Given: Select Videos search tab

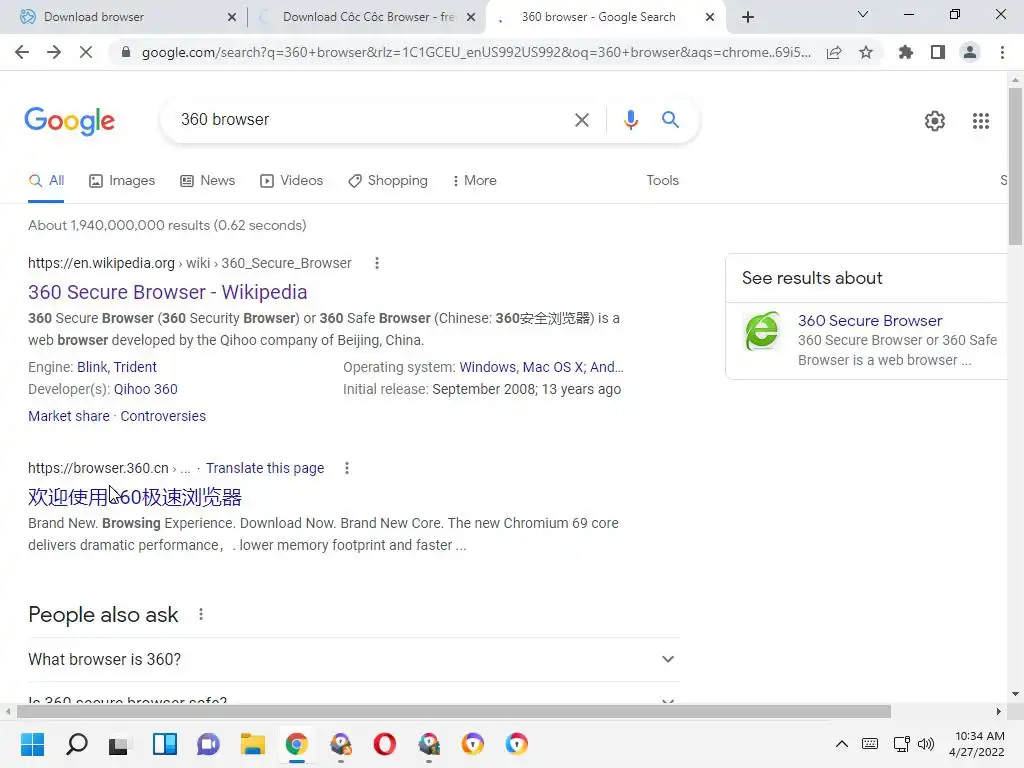Looking at the screenshot, I should coord(291,181).
